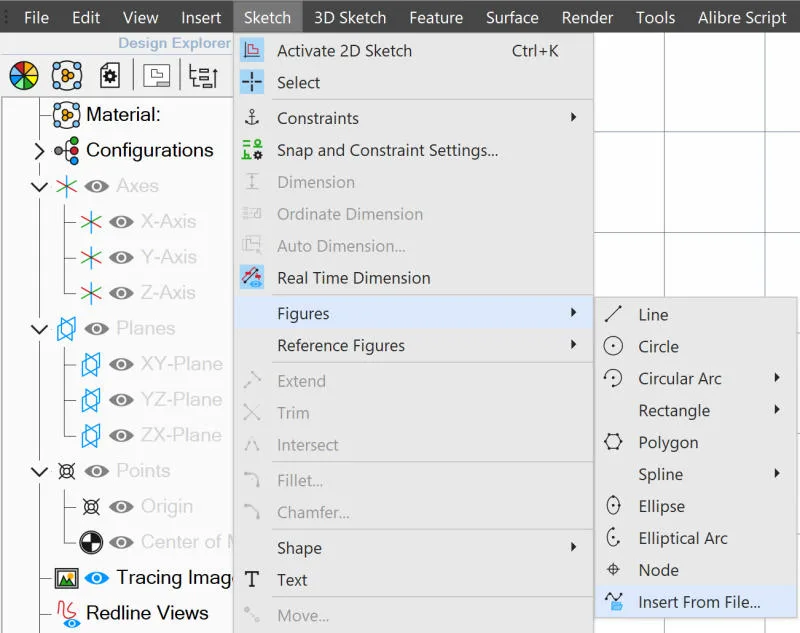Expand the Configurations tree node

[x=39, y=150]
